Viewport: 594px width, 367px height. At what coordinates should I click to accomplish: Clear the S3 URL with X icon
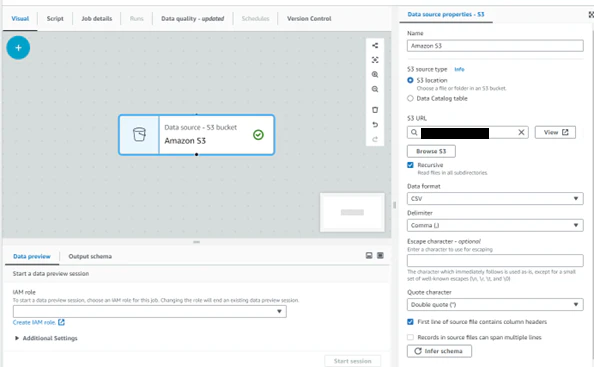click(x=521, y=132)
